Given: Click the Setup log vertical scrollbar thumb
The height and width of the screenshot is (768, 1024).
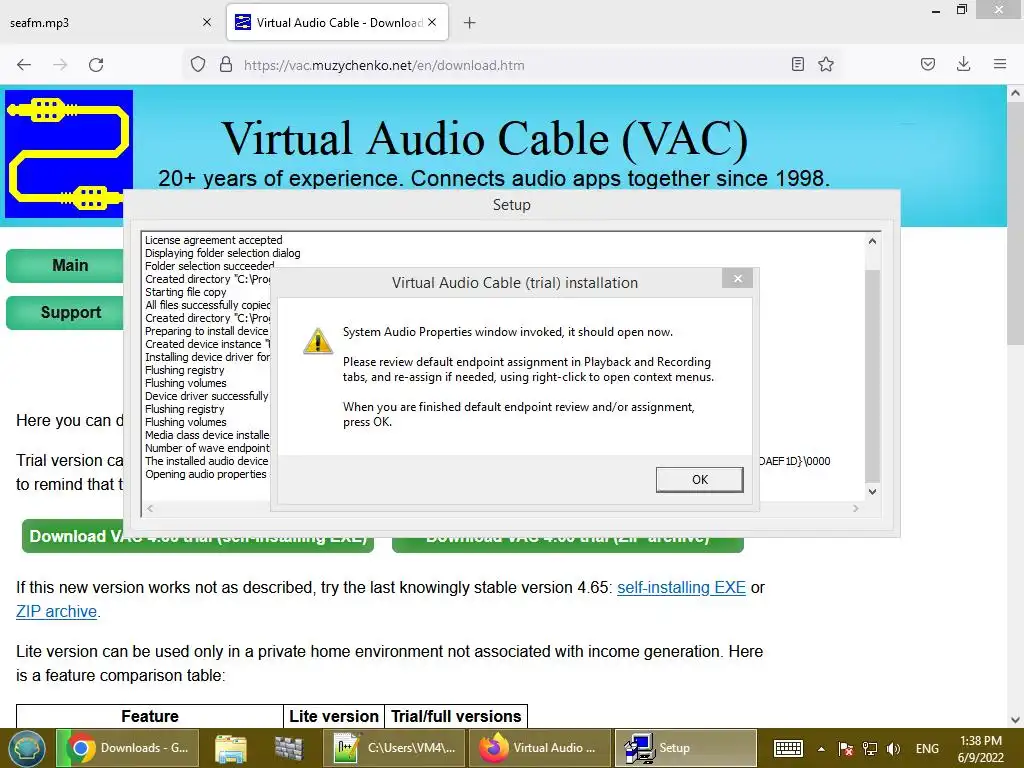Looking at the screenshot, I should click(872, 376).
